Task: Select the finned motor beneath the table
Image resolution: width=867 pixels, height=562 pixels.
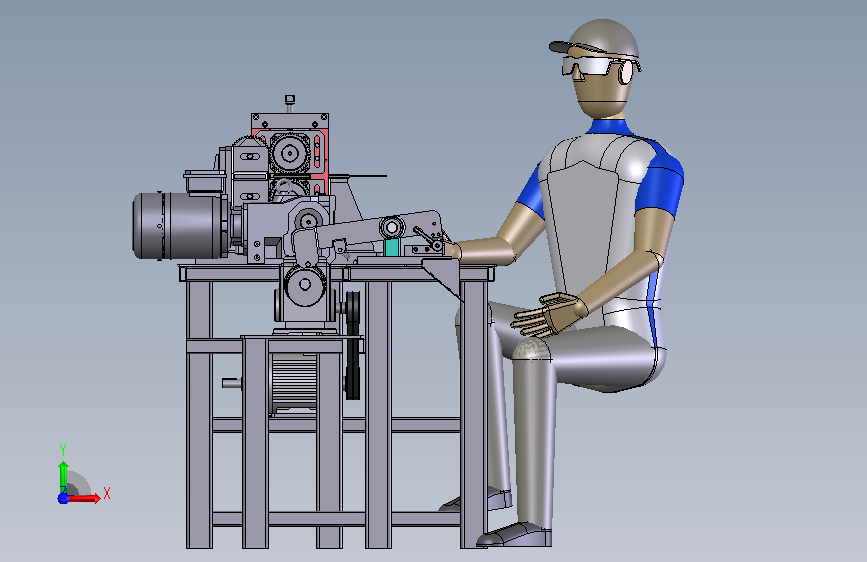Action: [x=293, y=384]
